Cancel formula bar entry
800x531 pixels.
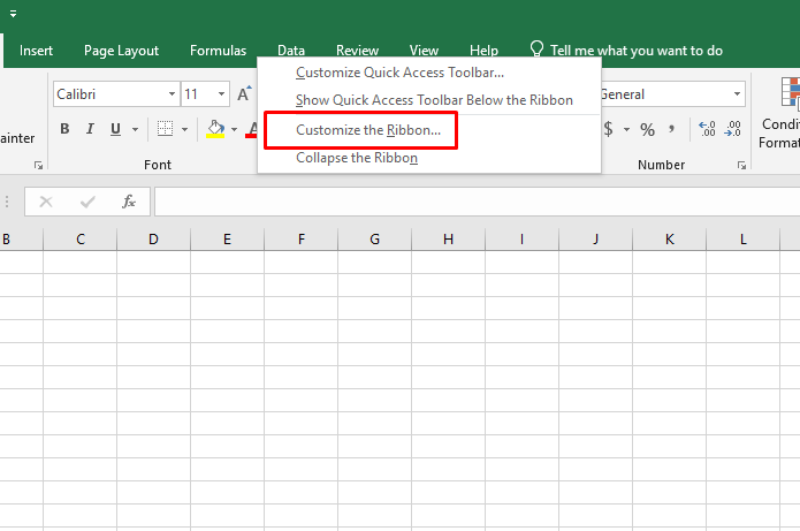coord(46,202)
